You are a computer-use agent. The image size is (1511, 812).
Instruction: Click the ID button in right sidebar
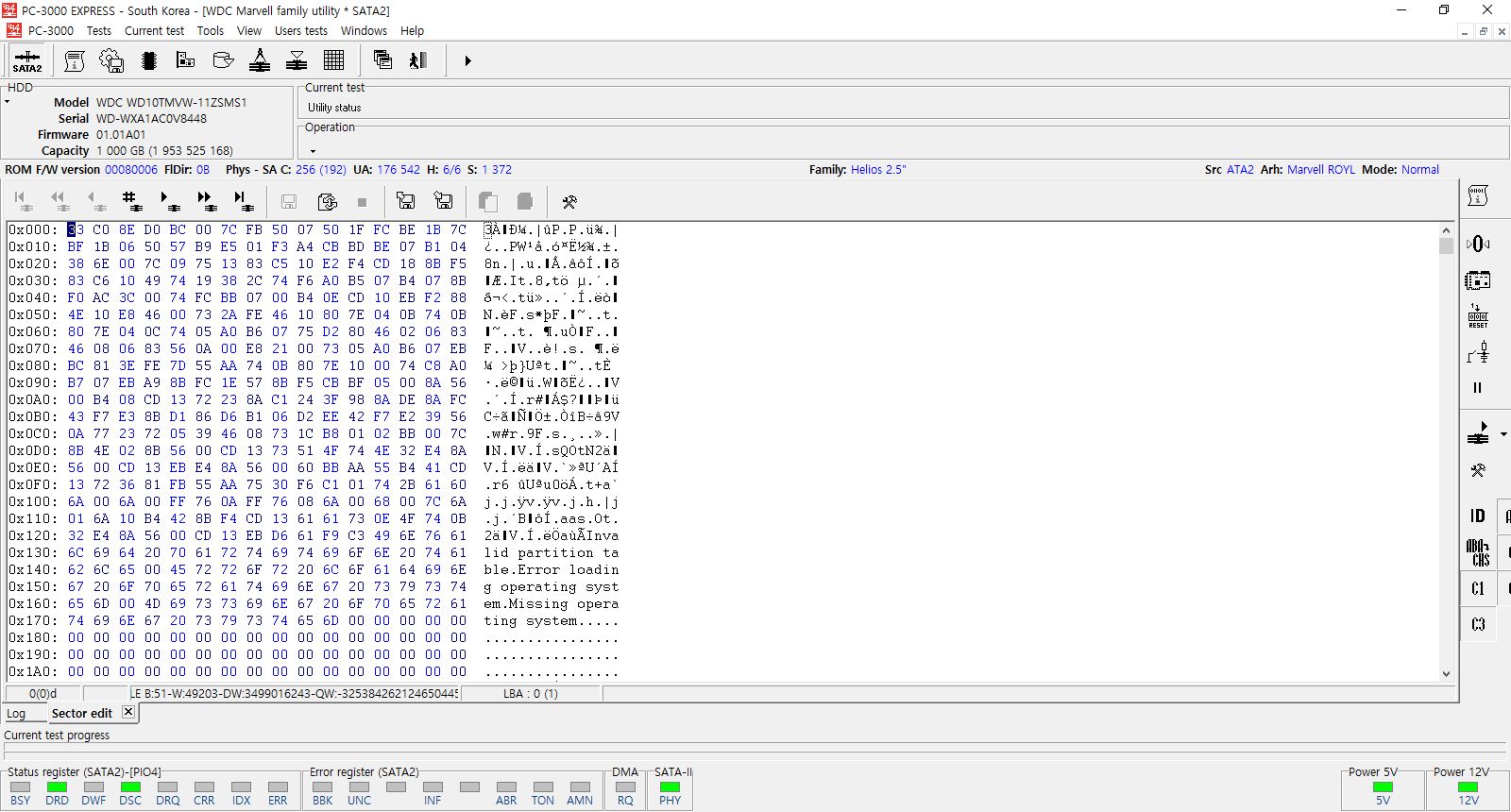tap(1478, 516)
